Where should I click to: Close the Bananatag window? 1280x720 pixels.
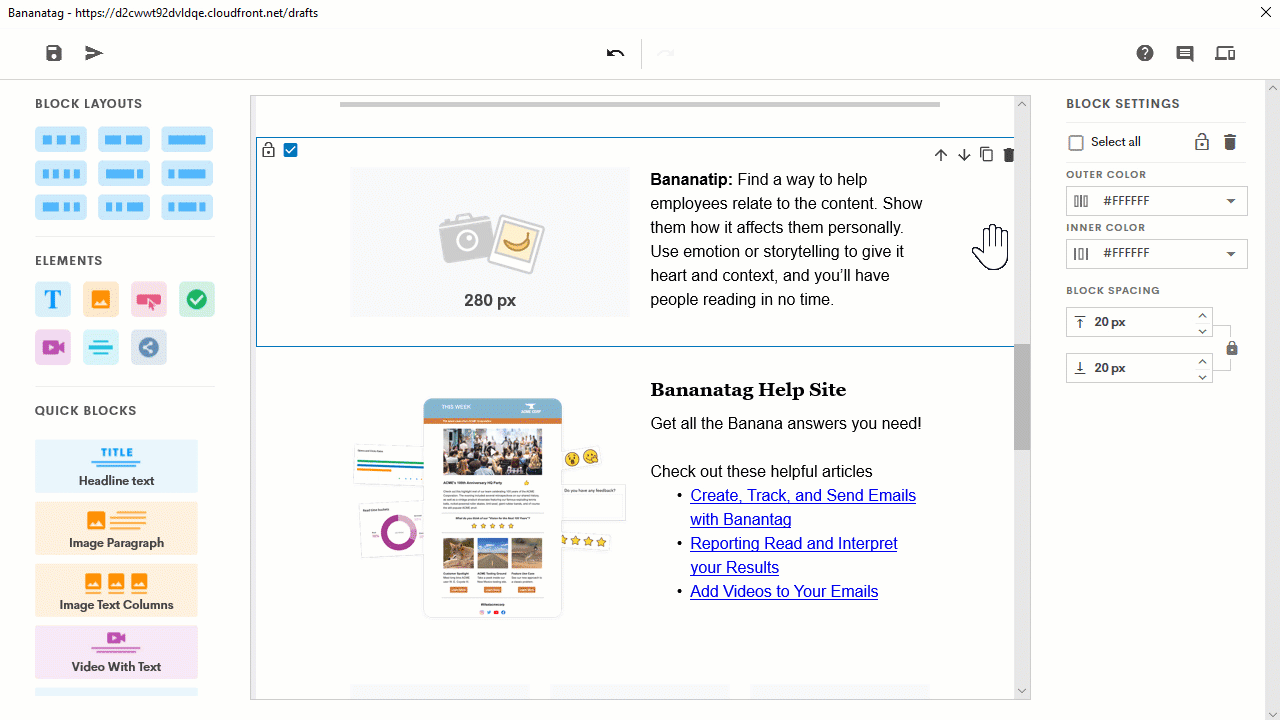click(x=1265, y=13)
